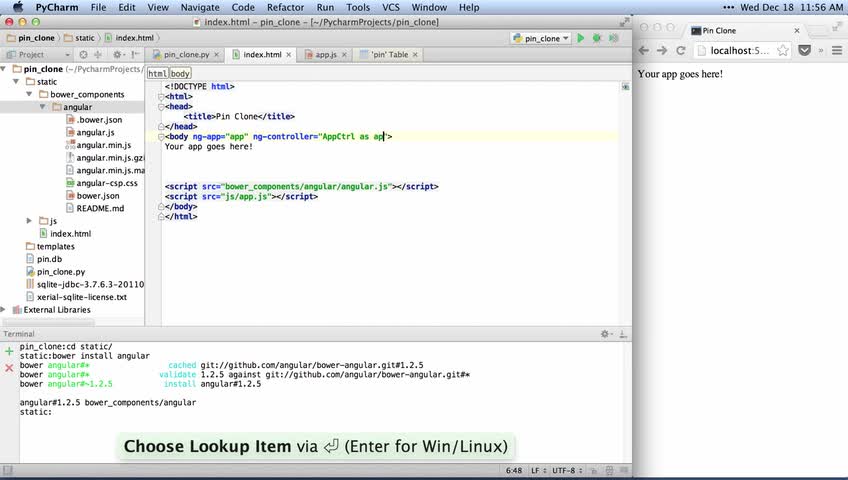Open pin_clone run configuration dropdown
The image size is (848, 480).
click(x=541, y=38)
